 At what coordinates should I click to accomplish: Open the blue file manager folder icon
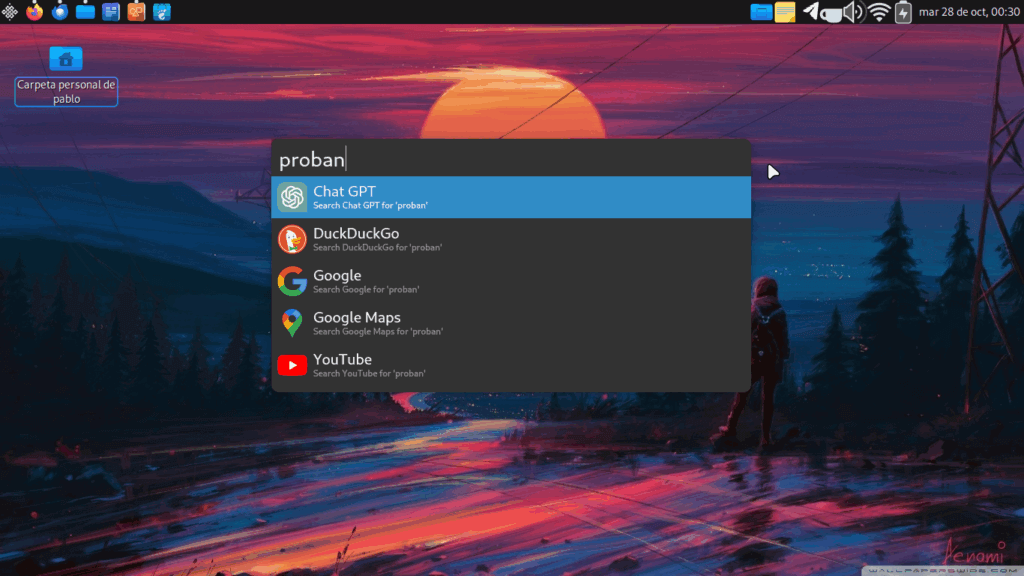[86, 12]
